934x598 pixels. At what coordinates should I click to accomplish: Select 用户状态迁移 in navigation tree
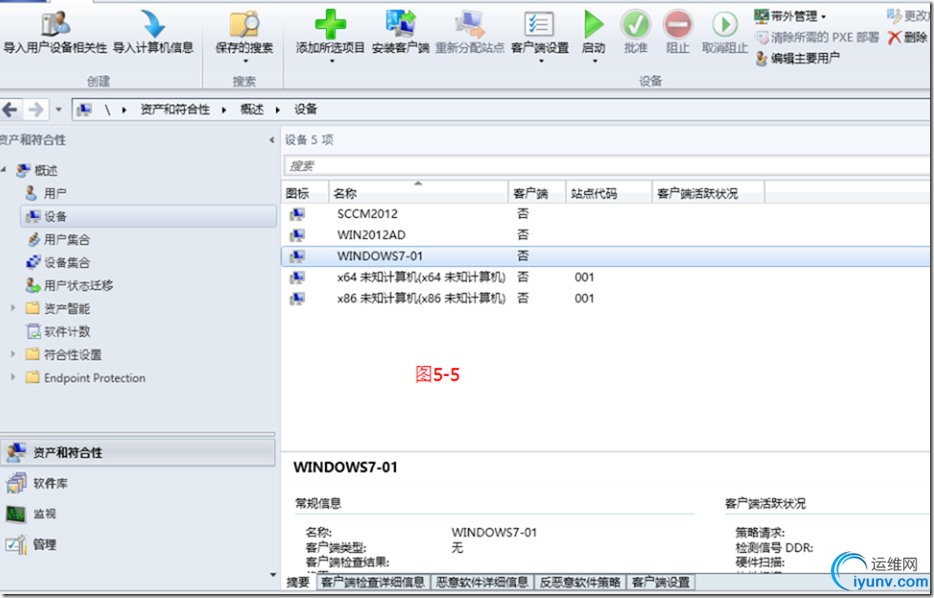[x=69, y=285]
